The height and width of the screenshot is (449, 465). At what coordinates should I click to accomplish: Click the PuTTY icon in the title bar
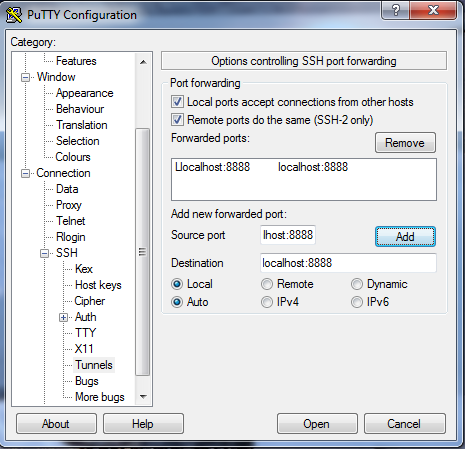point(14,15)
